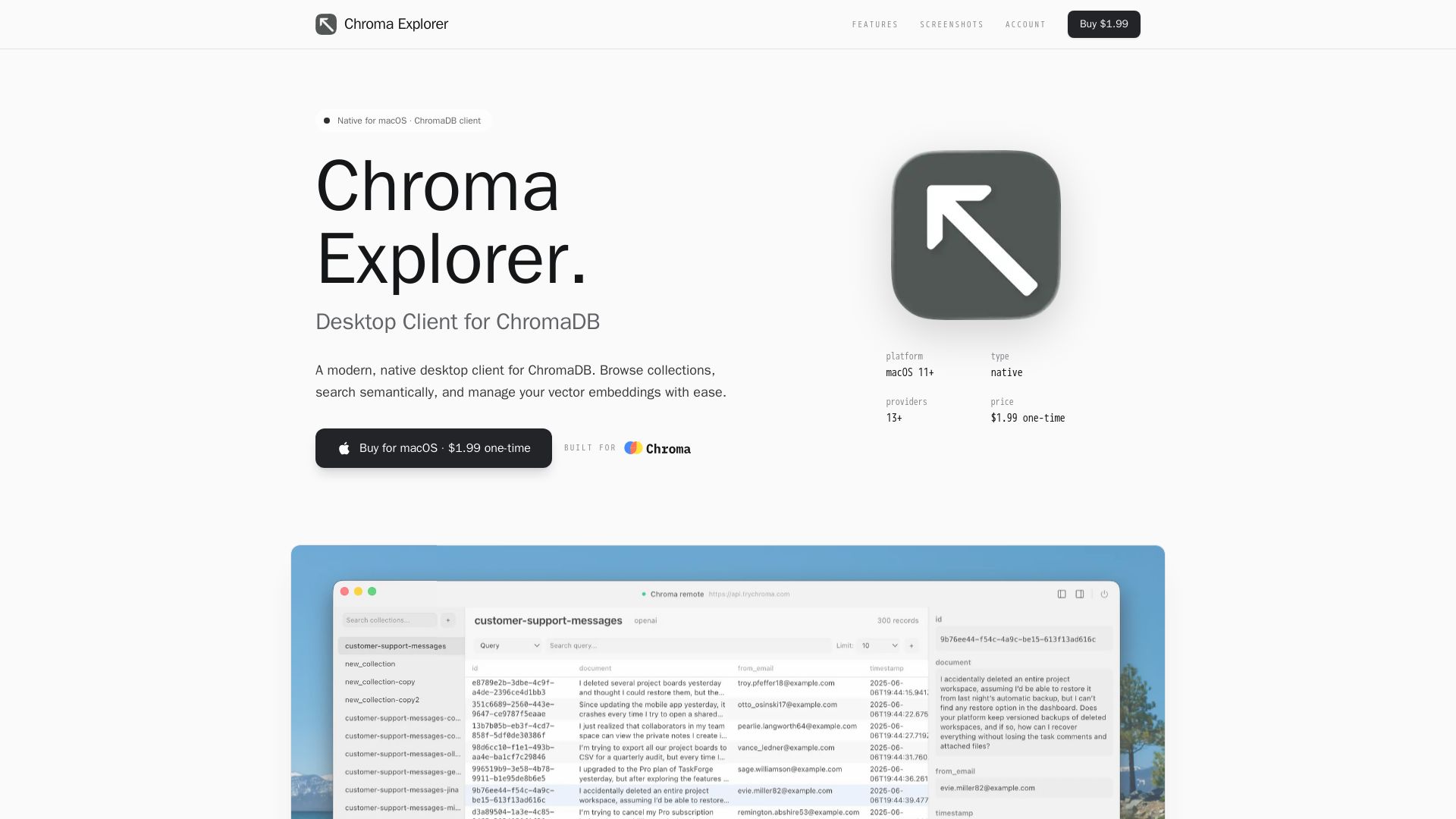Click document text in detail panel

coord(1023,713)
